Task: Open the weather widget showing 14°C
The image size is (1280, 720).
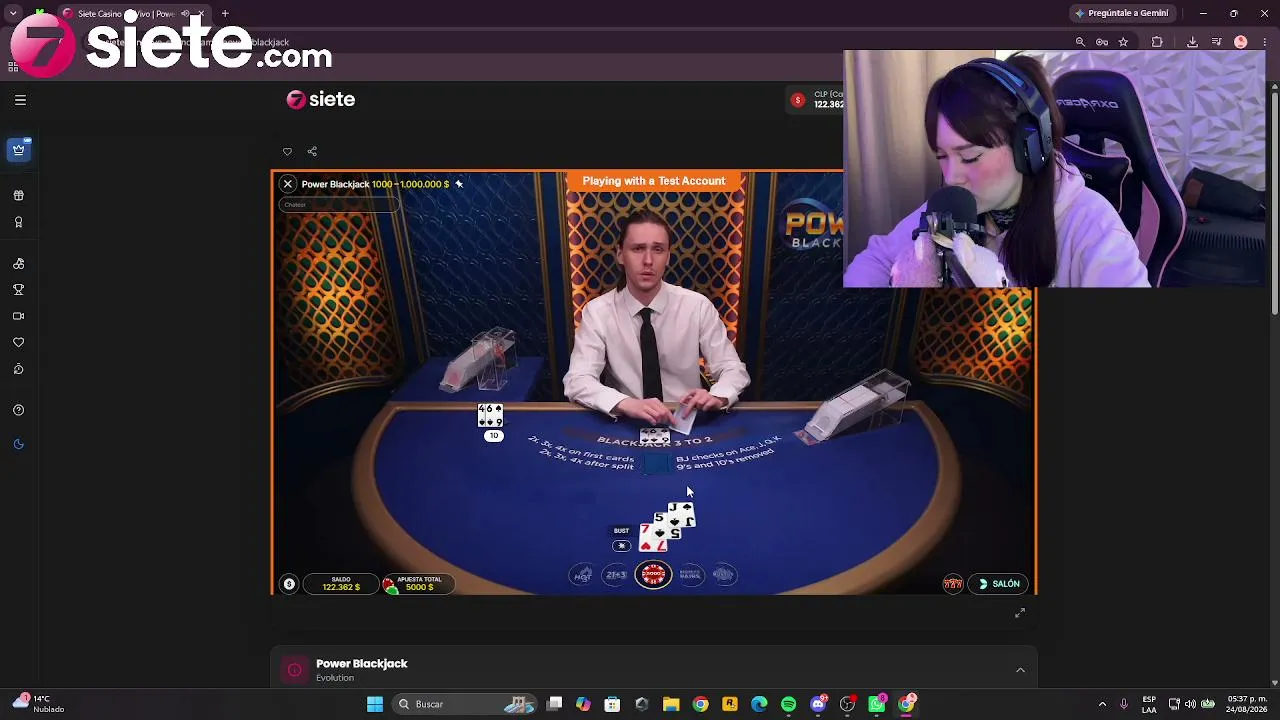Action: (40, 704)
